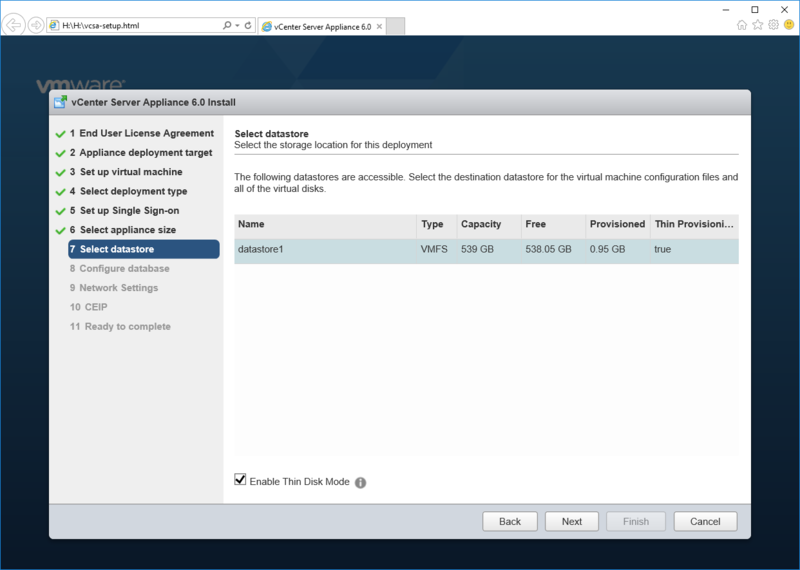Go to step 6 Select appliance size
Image resolution: width=800 pixels, height=570 pixels.
tap(123, 230)
